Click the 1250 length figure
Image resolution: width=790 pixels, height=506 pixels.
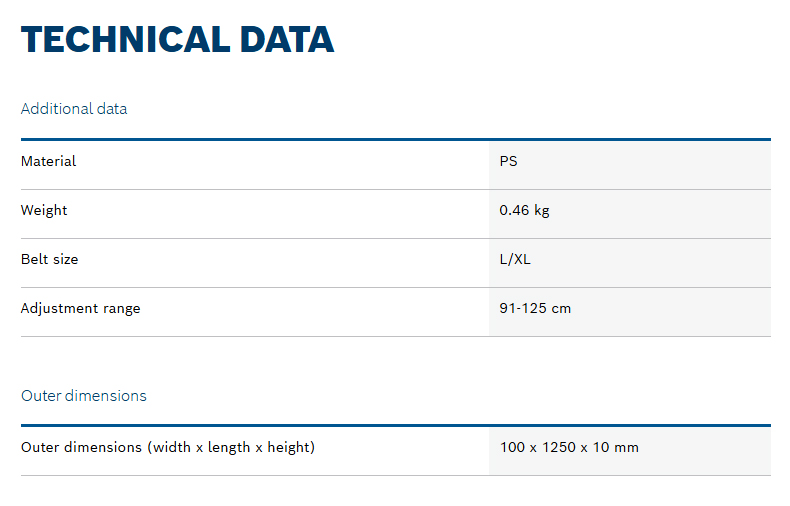pos(559,447)
